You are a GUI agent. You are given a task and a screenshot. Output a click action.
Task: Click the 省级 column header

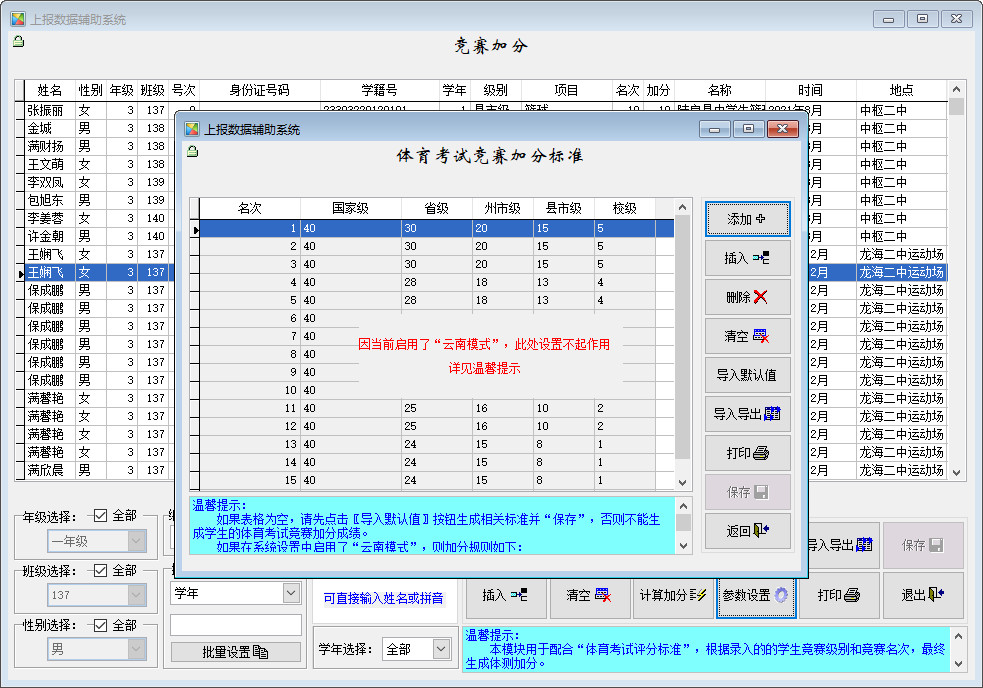tap(436, 208)
